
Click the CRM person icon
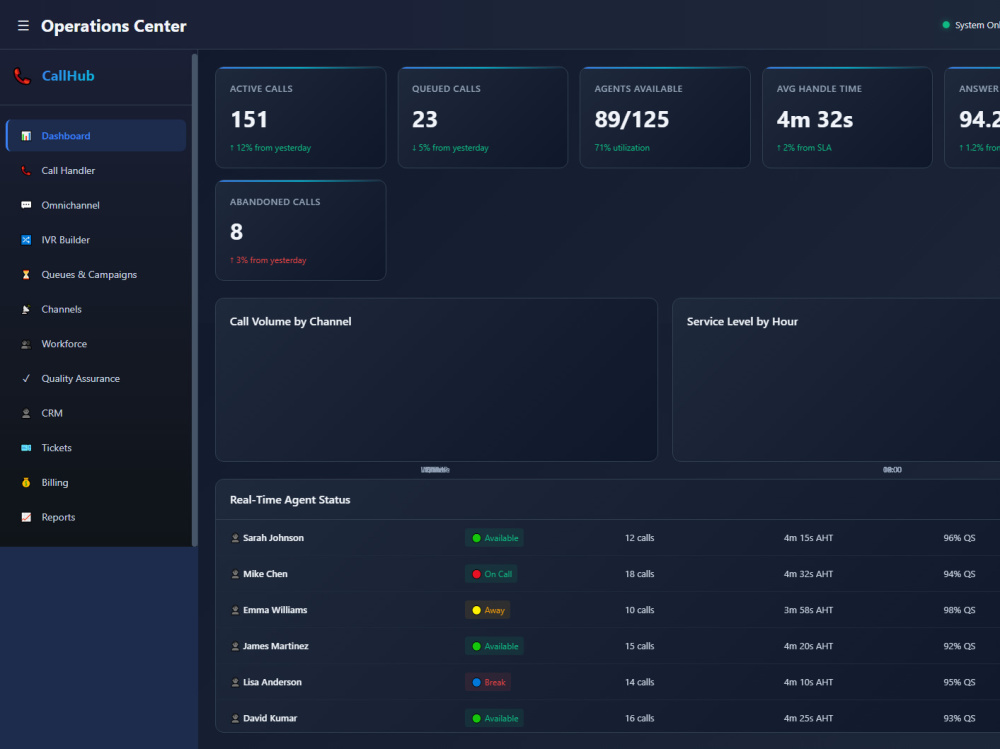tap(26, 413)
